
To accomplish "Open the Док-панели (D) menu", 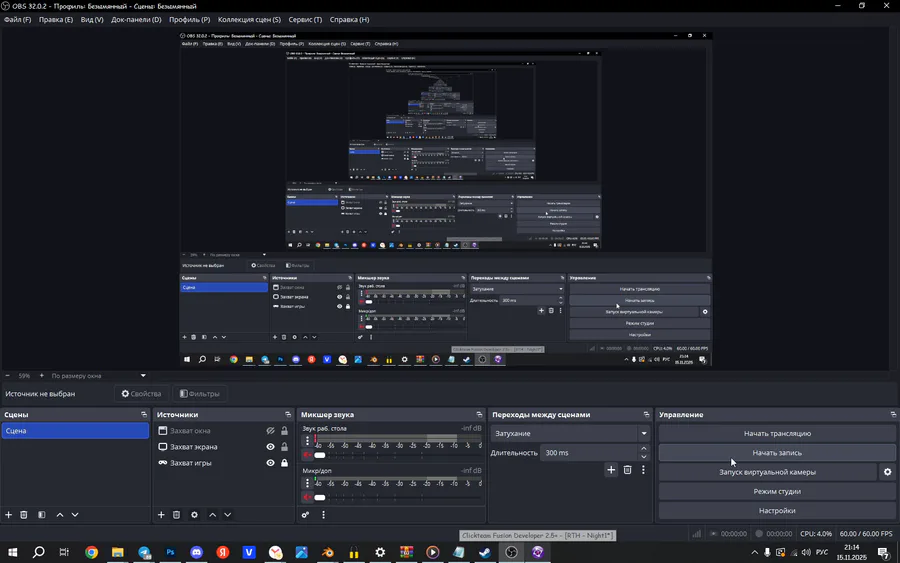I will (136, 20).
